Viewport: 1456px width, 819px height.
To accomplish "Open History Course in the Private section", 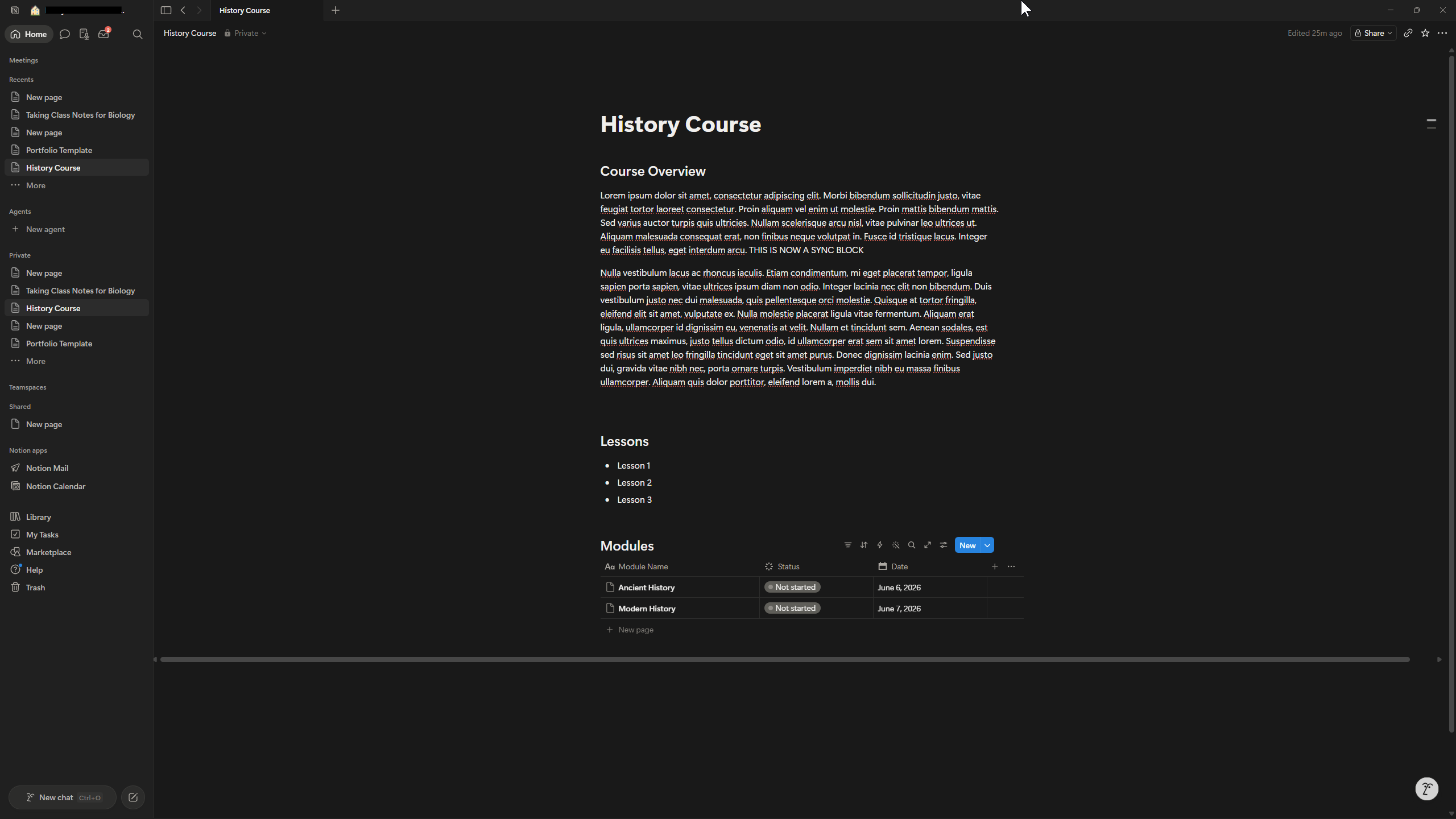I will pyautogui.click(x=77, y=308).
